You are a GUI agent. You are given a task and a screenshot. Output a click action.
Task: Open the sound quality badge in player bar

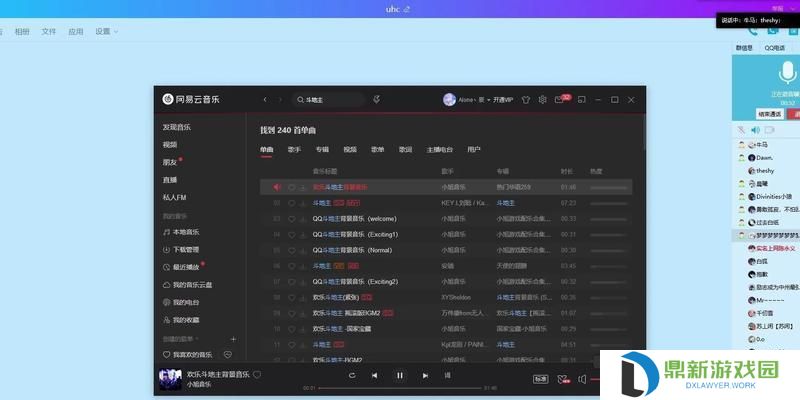pyautogui.click(x=540, y=379)
